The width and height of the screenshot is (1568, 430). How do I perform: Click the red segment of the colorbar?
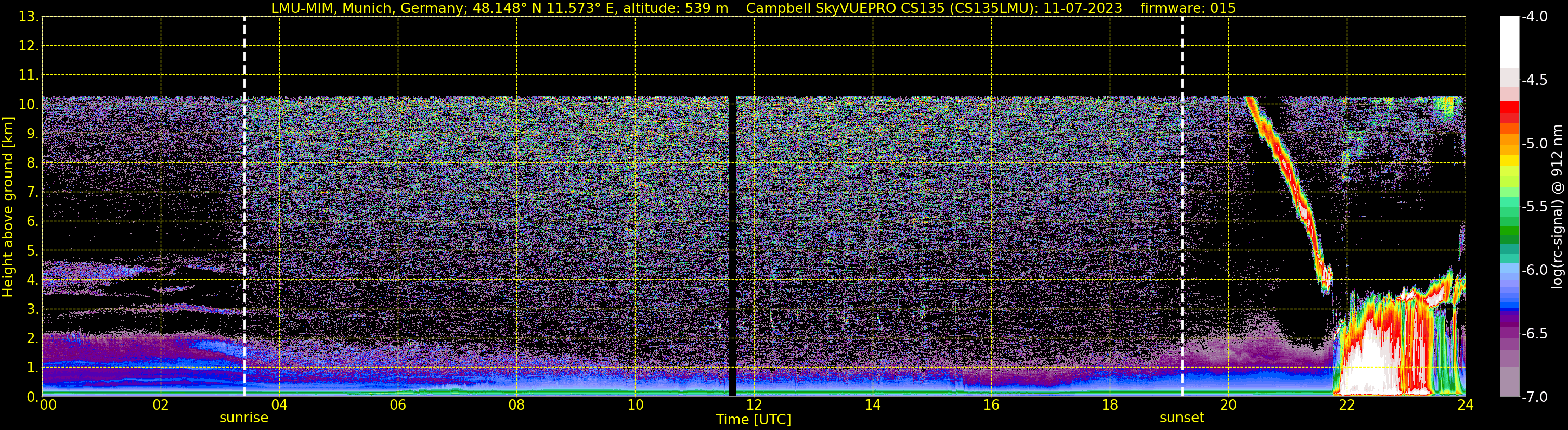click(1509, 108)
